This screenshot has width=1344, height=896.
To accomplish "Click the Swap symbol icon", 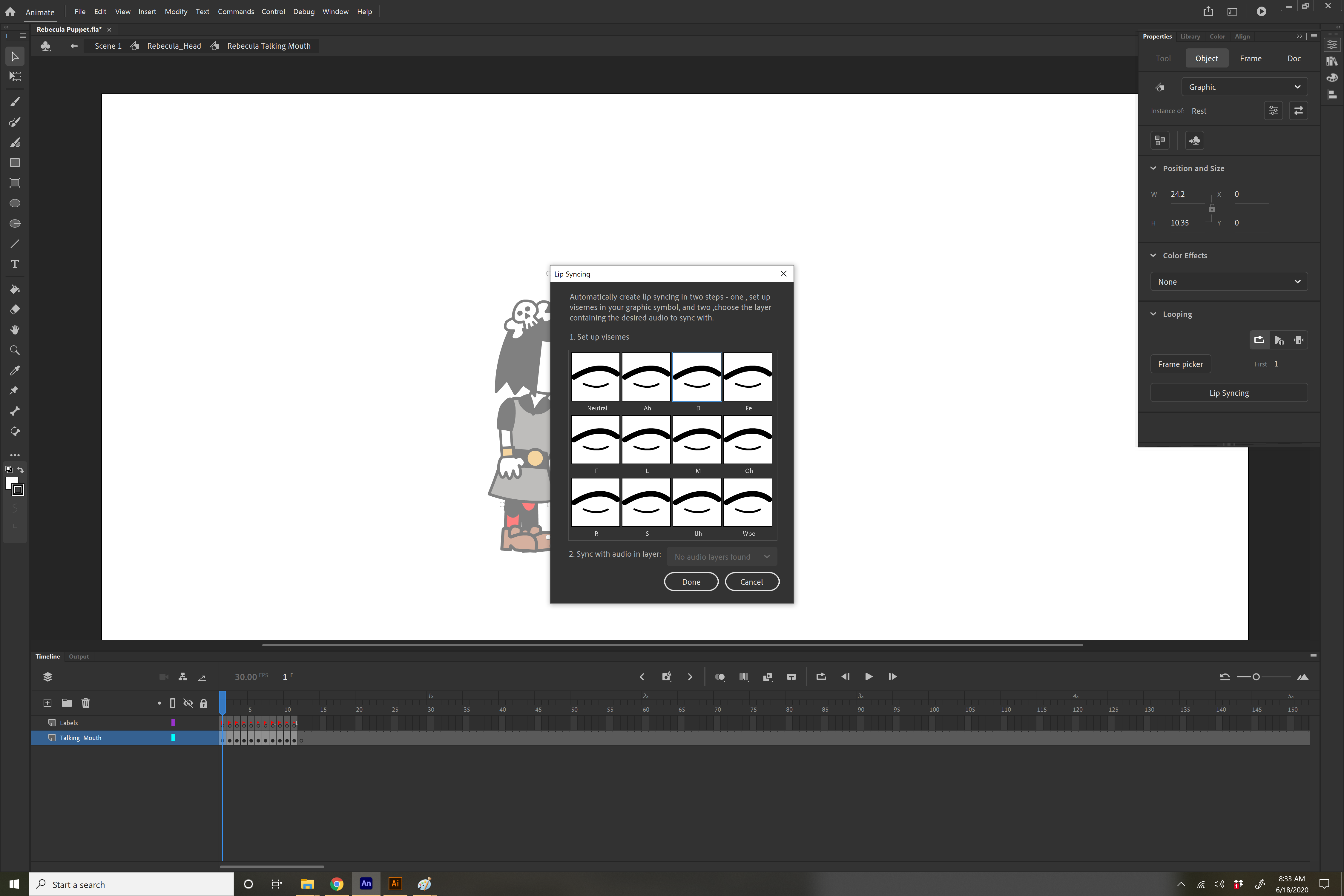I will (x=1298, y=111).
